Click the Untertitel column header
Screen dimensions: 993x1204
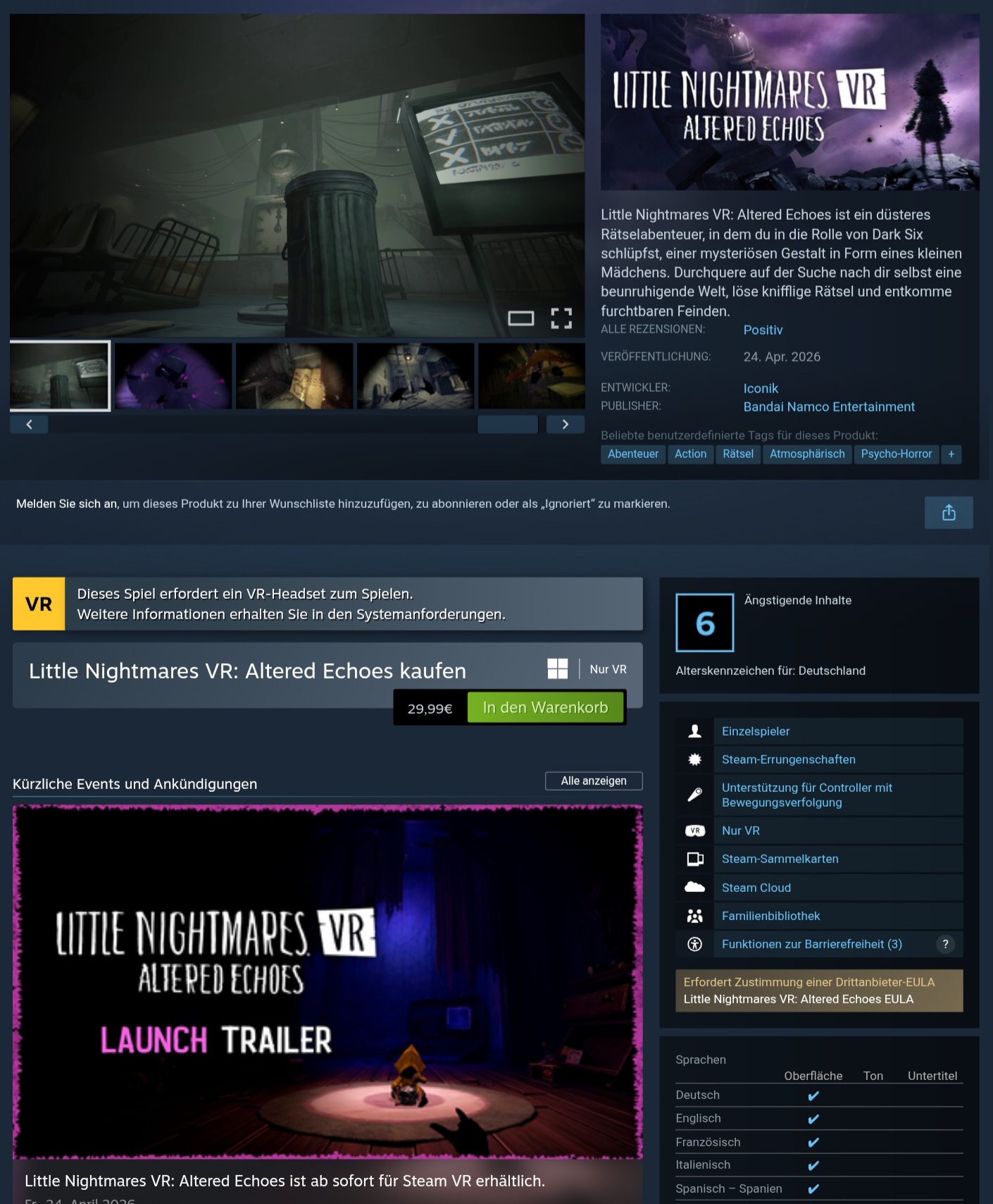pyautogui.click(x=932, y=1076)
